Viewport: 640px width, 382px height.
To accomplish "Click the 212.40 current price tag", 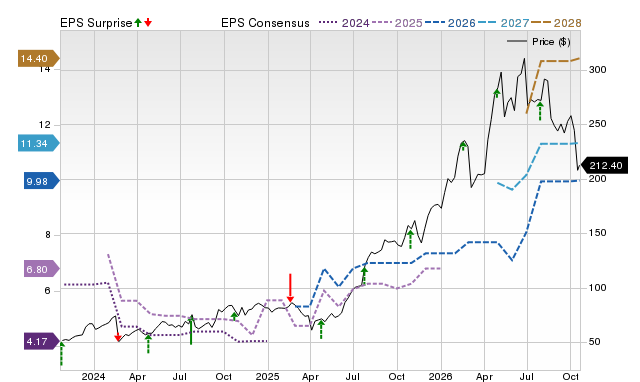I will point(603,166).
